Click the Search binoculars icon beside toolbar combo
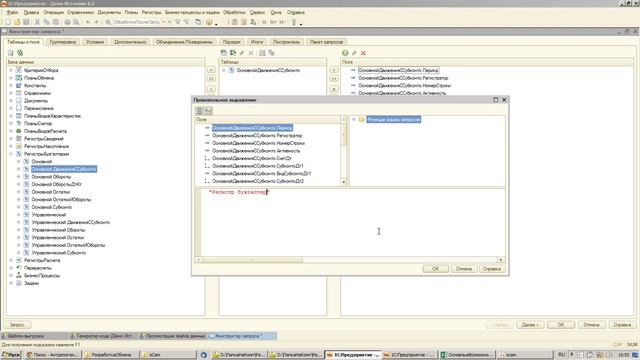640x360 pixels. 108,22
